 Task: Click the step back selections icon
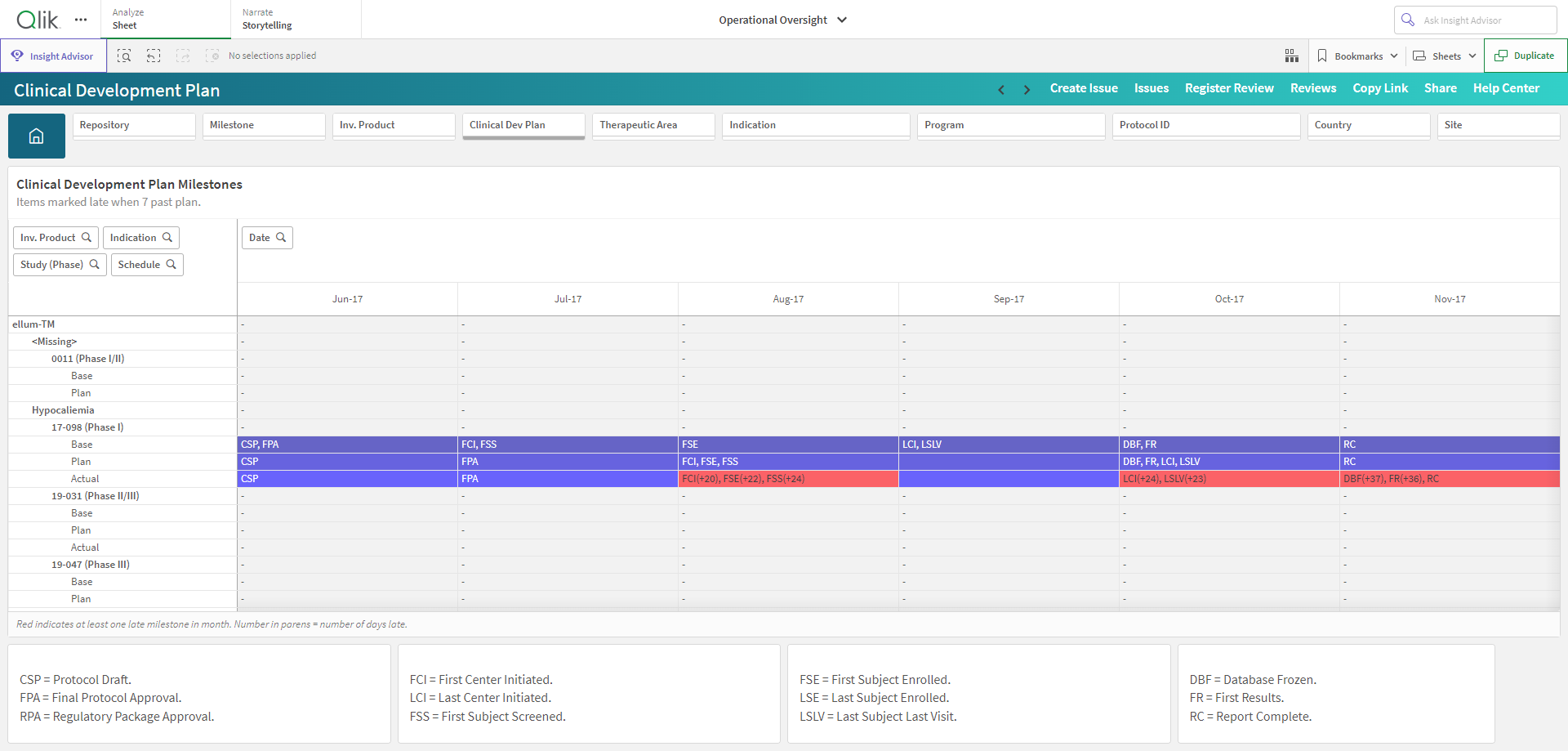click(x=154, y=56)
